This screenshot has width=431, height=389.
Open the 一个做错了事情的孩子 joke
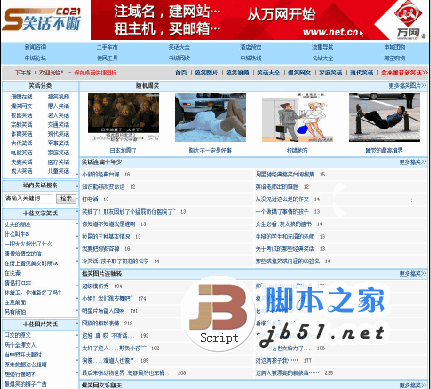click(282, 211)
